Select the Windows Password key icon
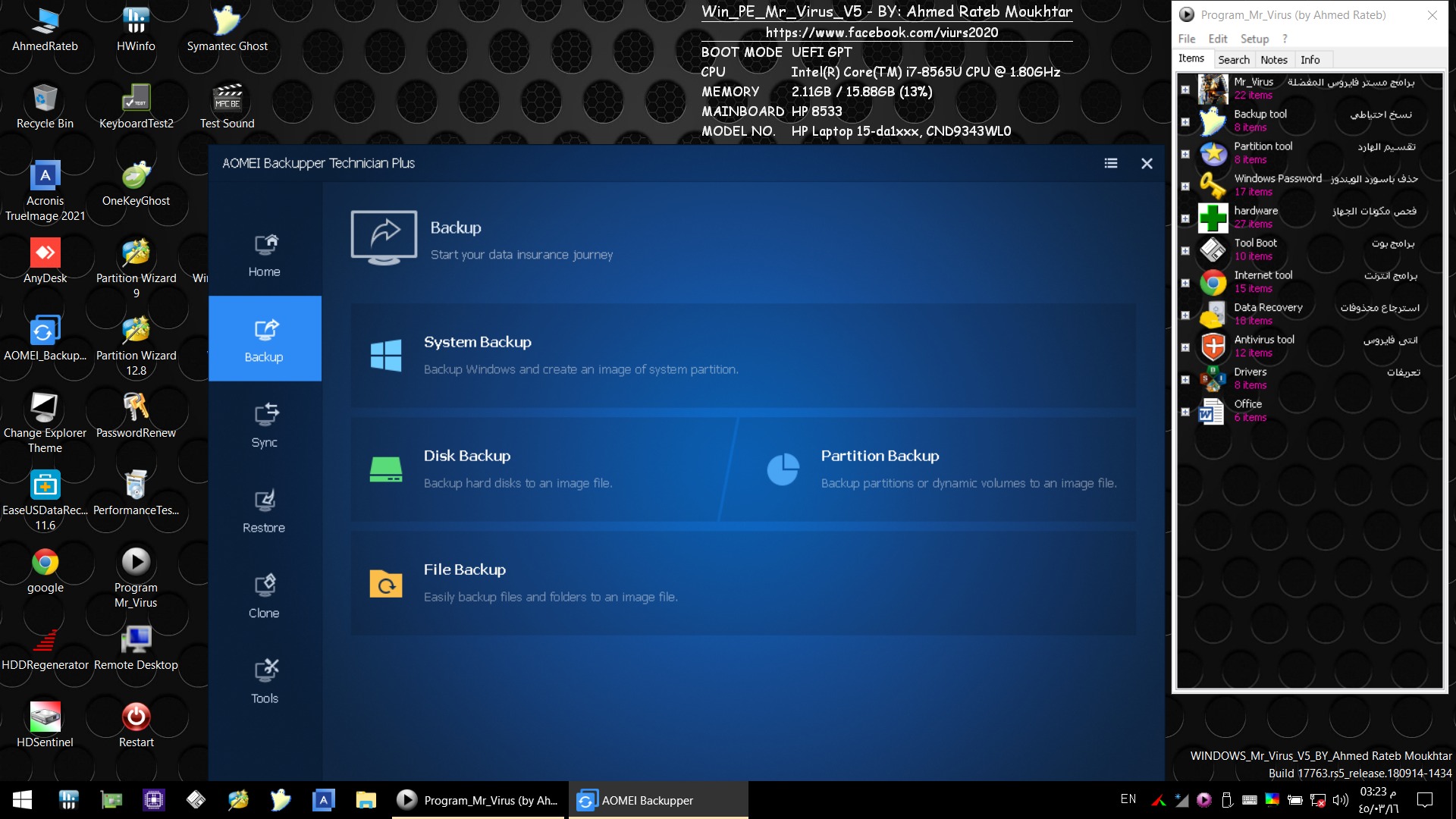The width and height of the screenshot is (1456, 819). pyautogui.click(x=1213, y=186)
